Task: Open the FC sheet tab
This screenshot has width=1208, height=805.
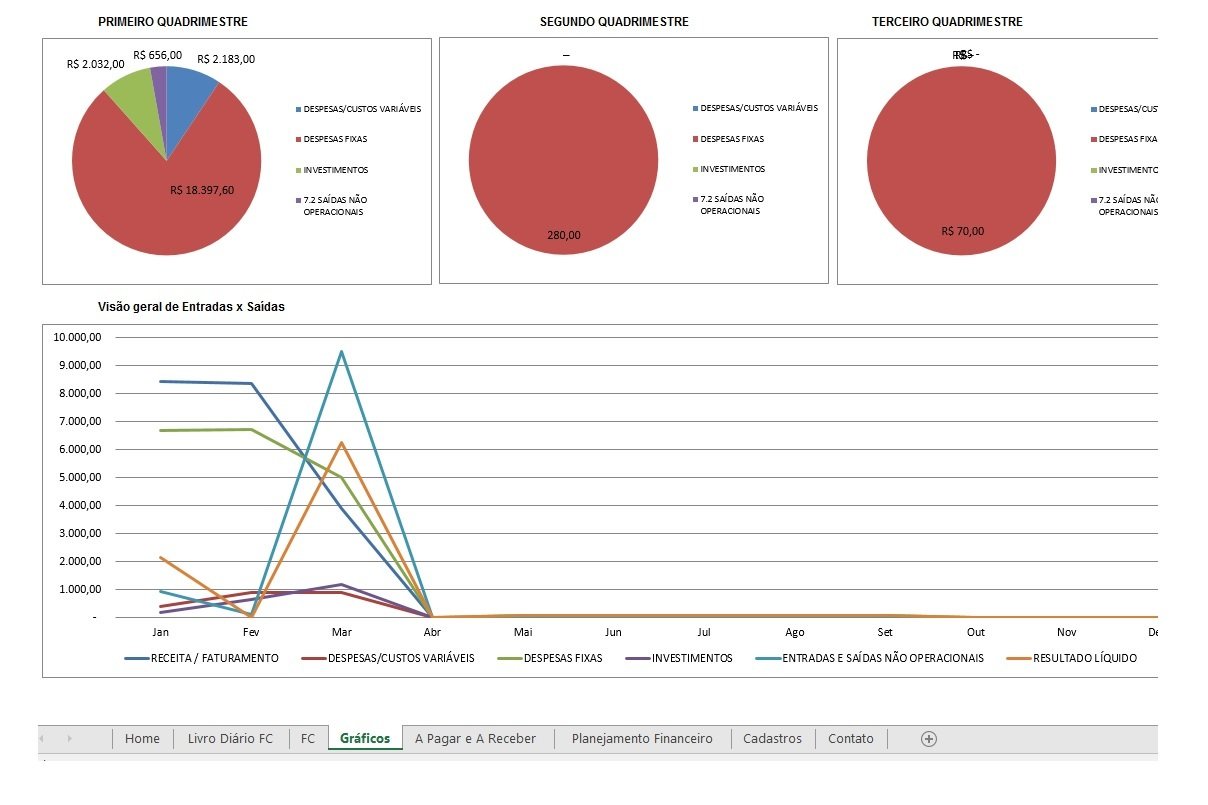Action: click(x=308, y=738)
